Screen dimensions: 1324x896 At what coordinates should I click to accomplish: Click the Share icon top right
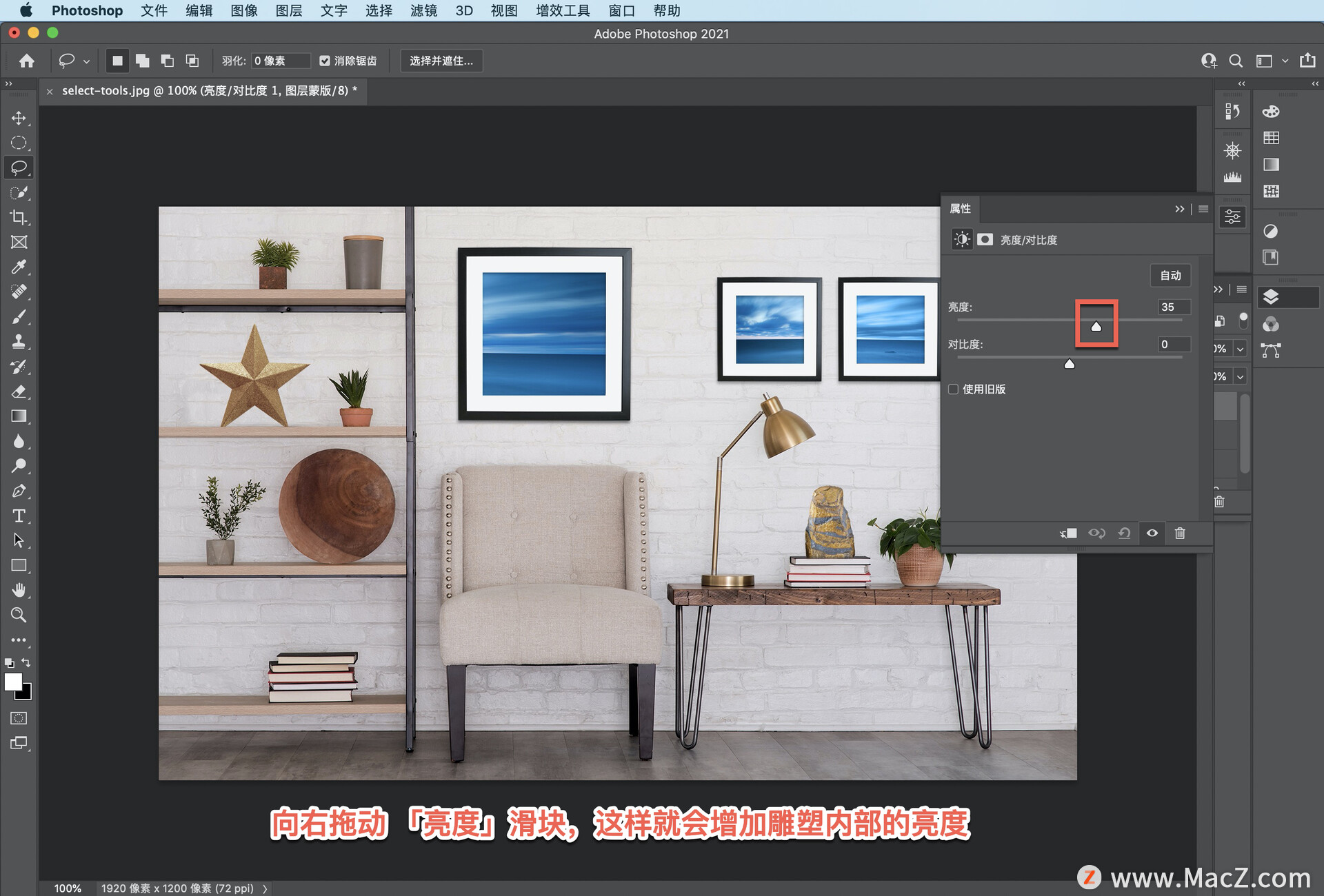(1307, 61)
